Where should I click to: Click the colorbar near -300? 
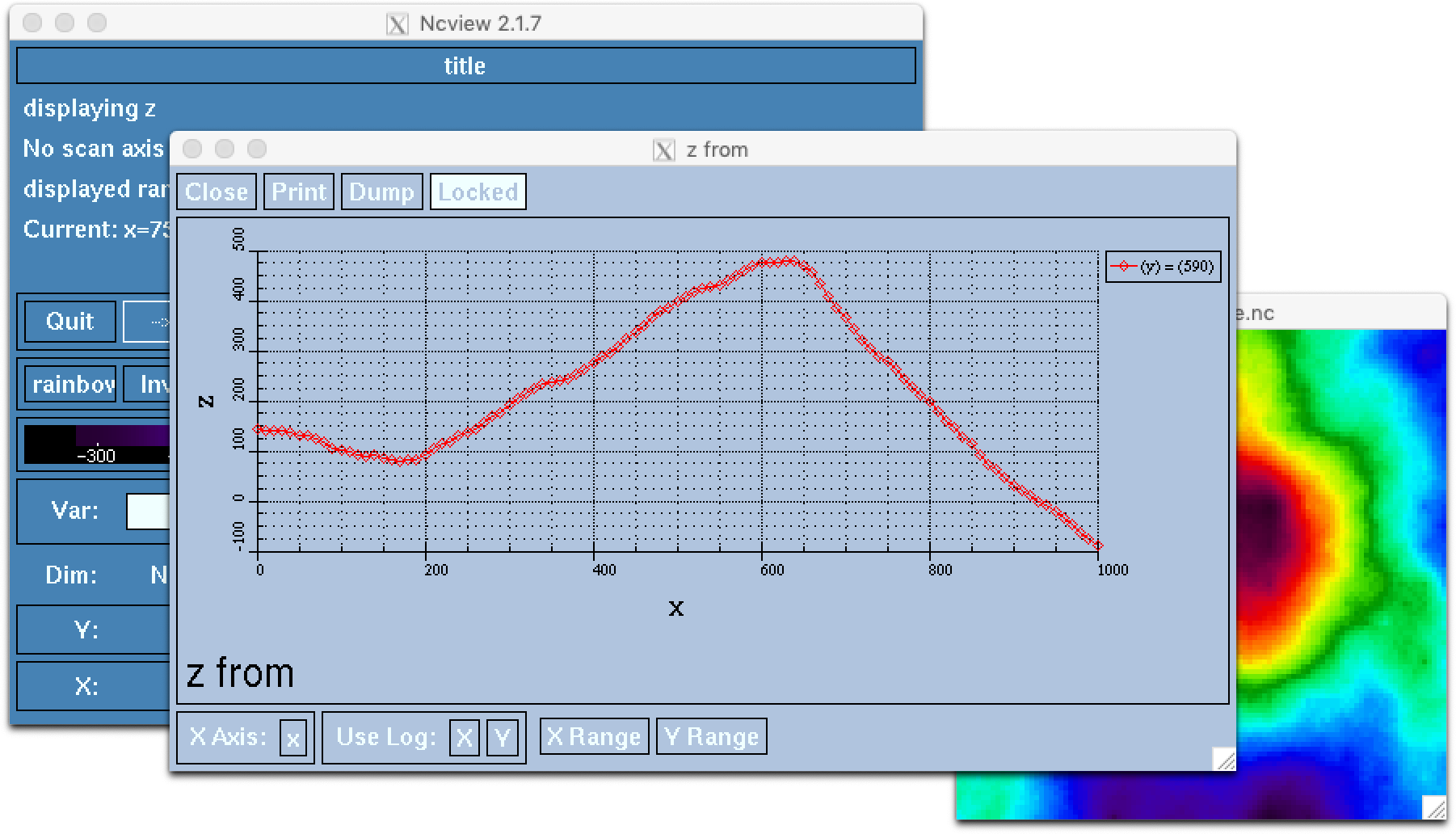point(97,445)
